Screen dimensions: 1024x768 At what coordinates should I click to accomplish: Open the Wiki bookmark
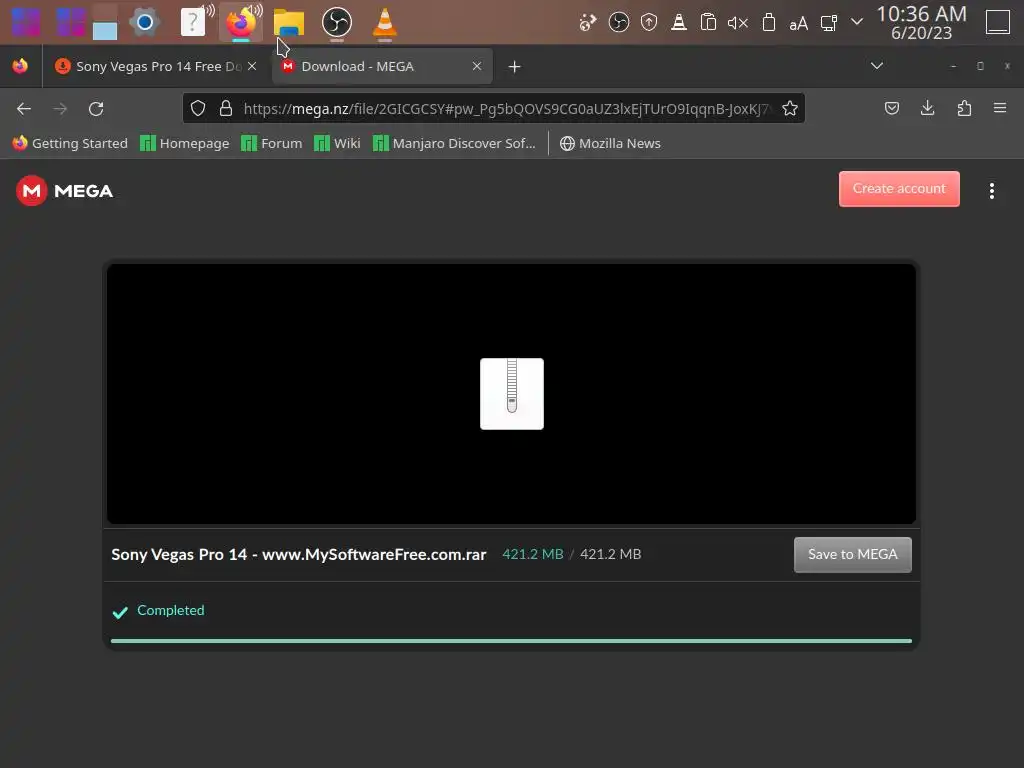[337, 143]
